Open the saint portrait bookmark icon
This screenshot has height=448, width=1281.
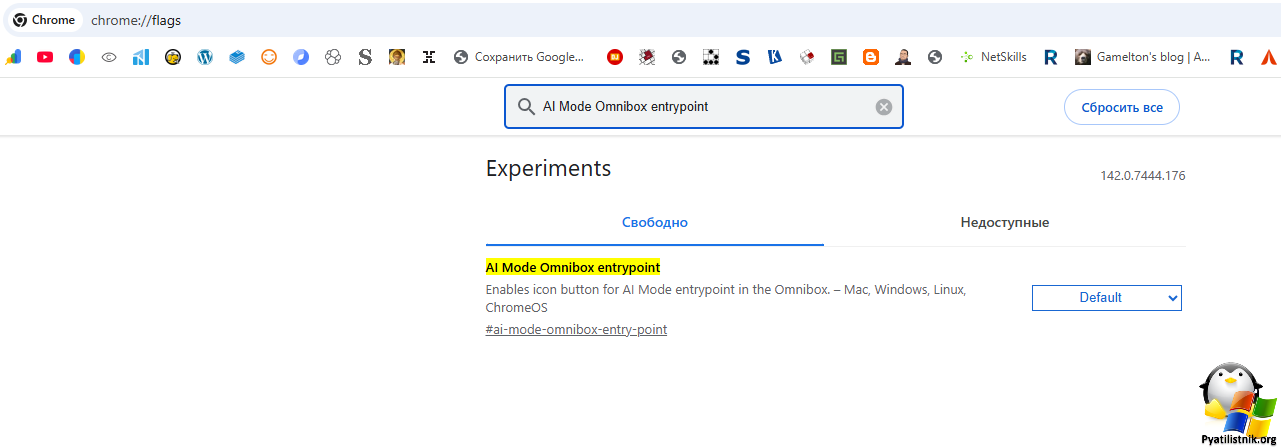[x=397, y=57]
